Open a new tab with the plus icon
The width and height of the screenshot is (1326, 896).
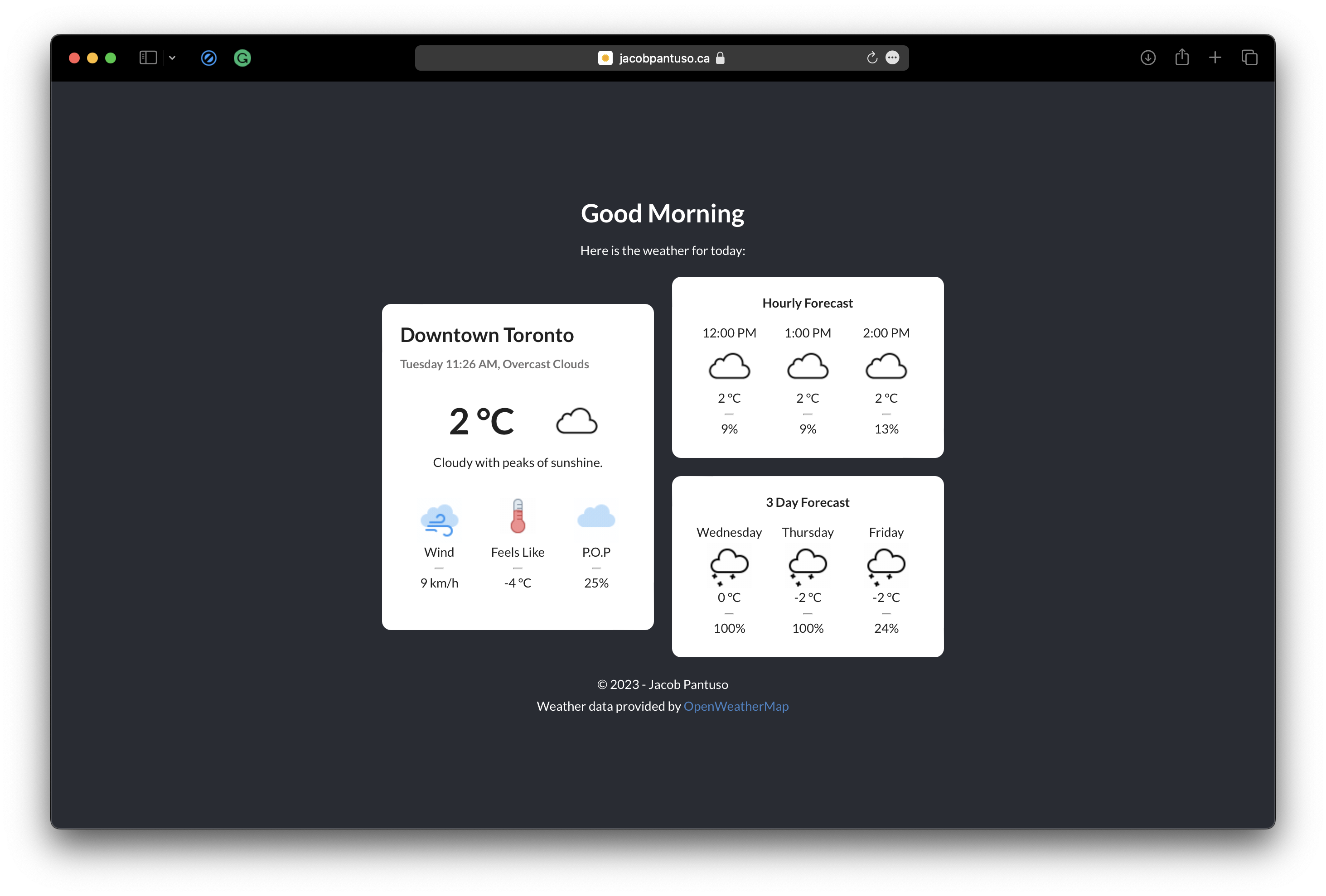tap(1215, 58)
